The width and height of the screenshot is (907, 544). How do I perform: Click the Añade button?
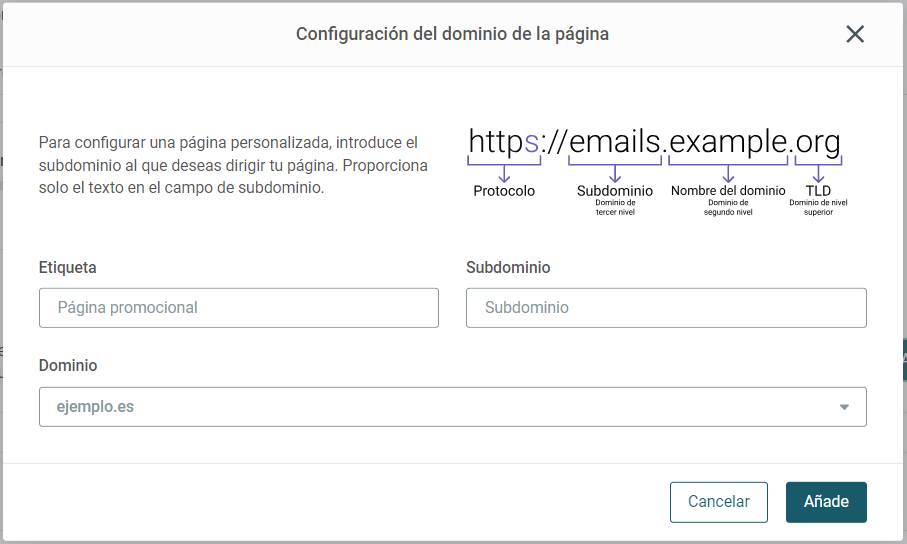[826, 502]
